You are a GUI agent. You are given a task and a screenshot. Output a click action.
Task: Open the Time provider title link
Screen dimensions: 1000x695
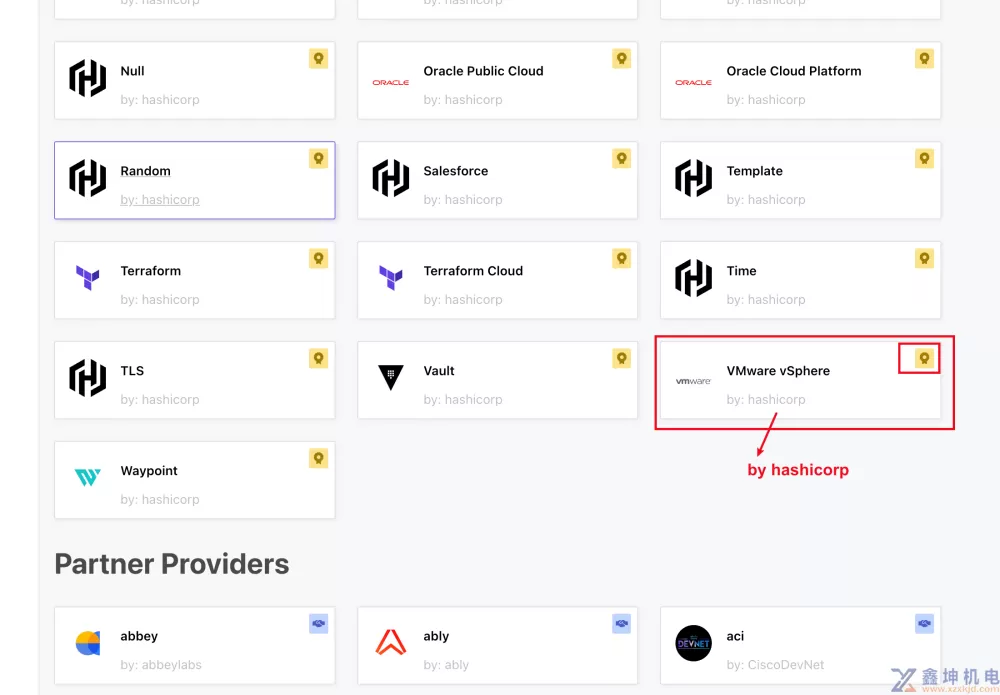click(x=741, y=271)
